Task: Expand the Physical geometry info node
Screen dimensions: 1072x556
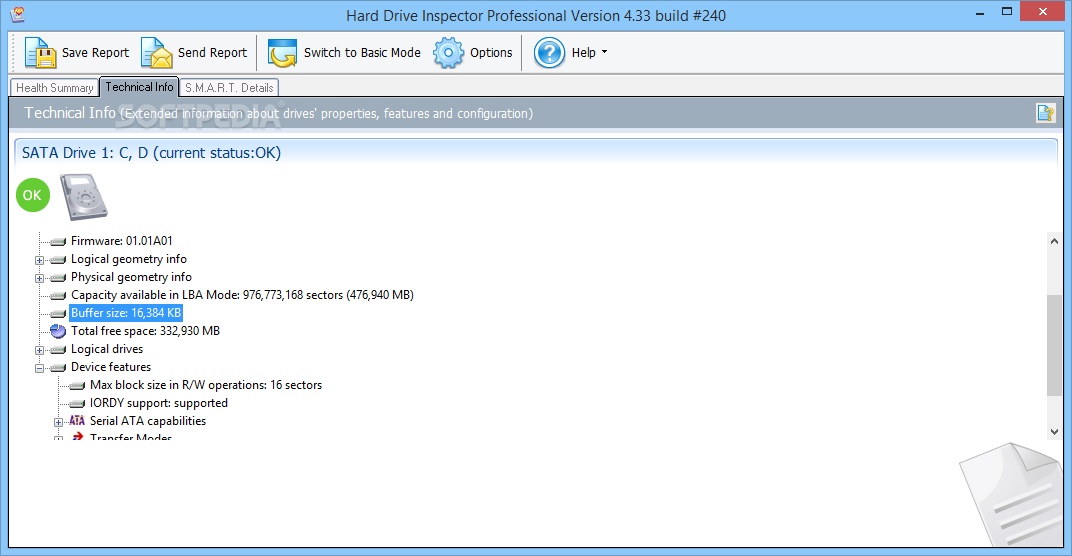Action: [40, 278]
